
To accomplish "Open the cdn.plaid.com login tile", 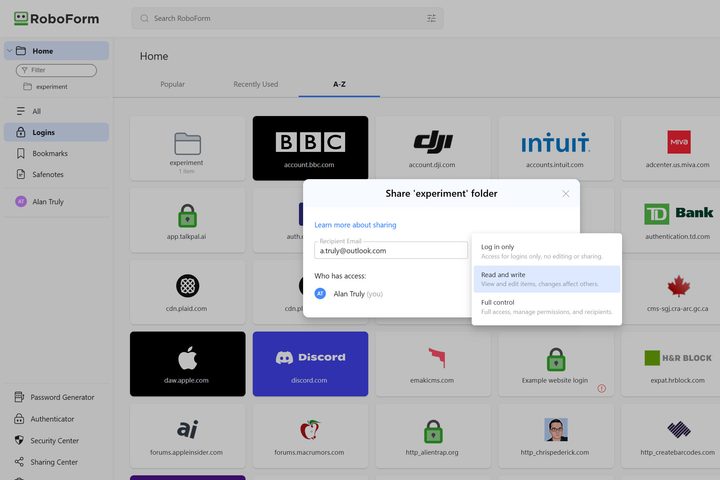I will [187, 292].
